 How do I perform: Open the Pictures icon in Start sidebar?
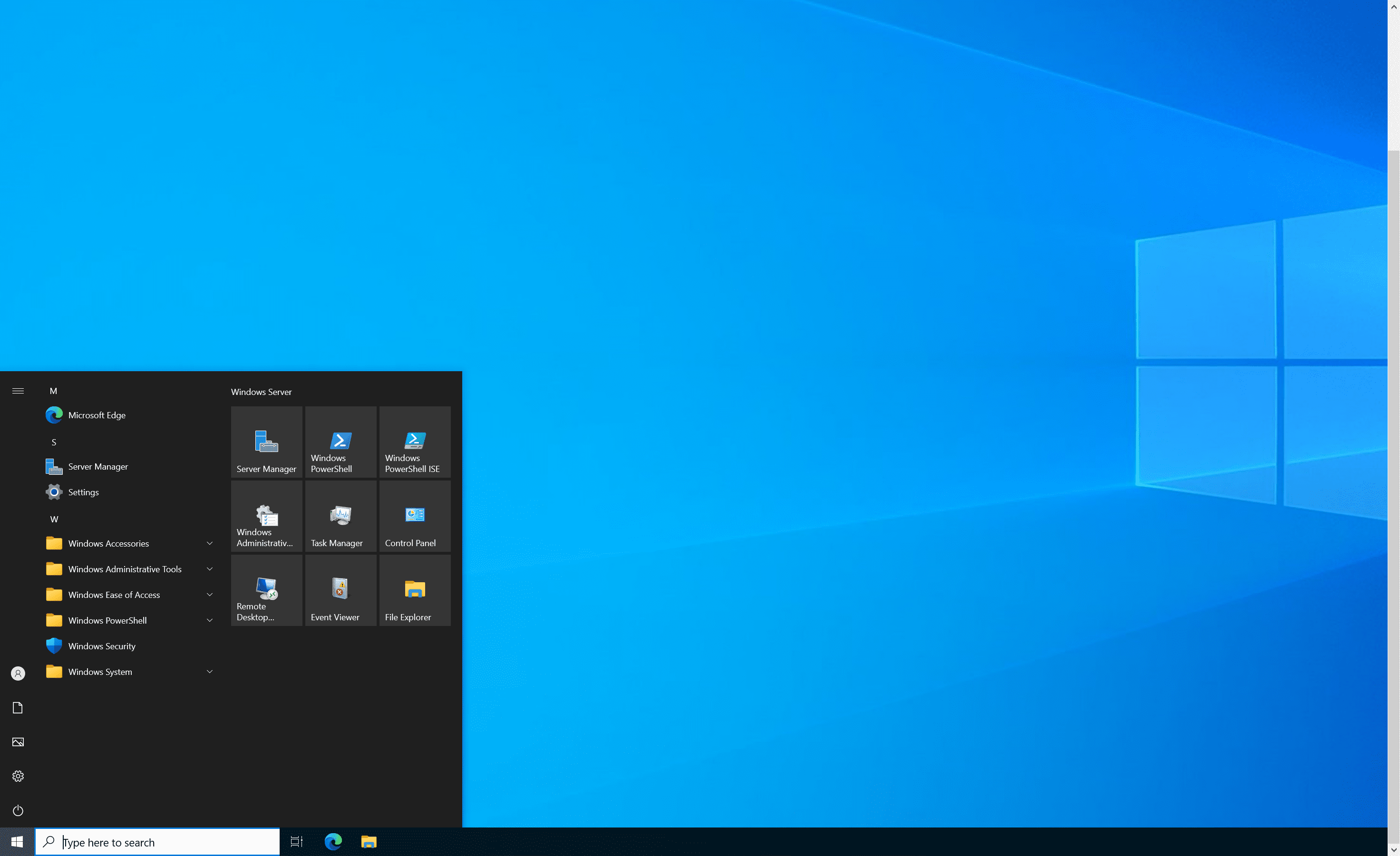click(18, 741)
